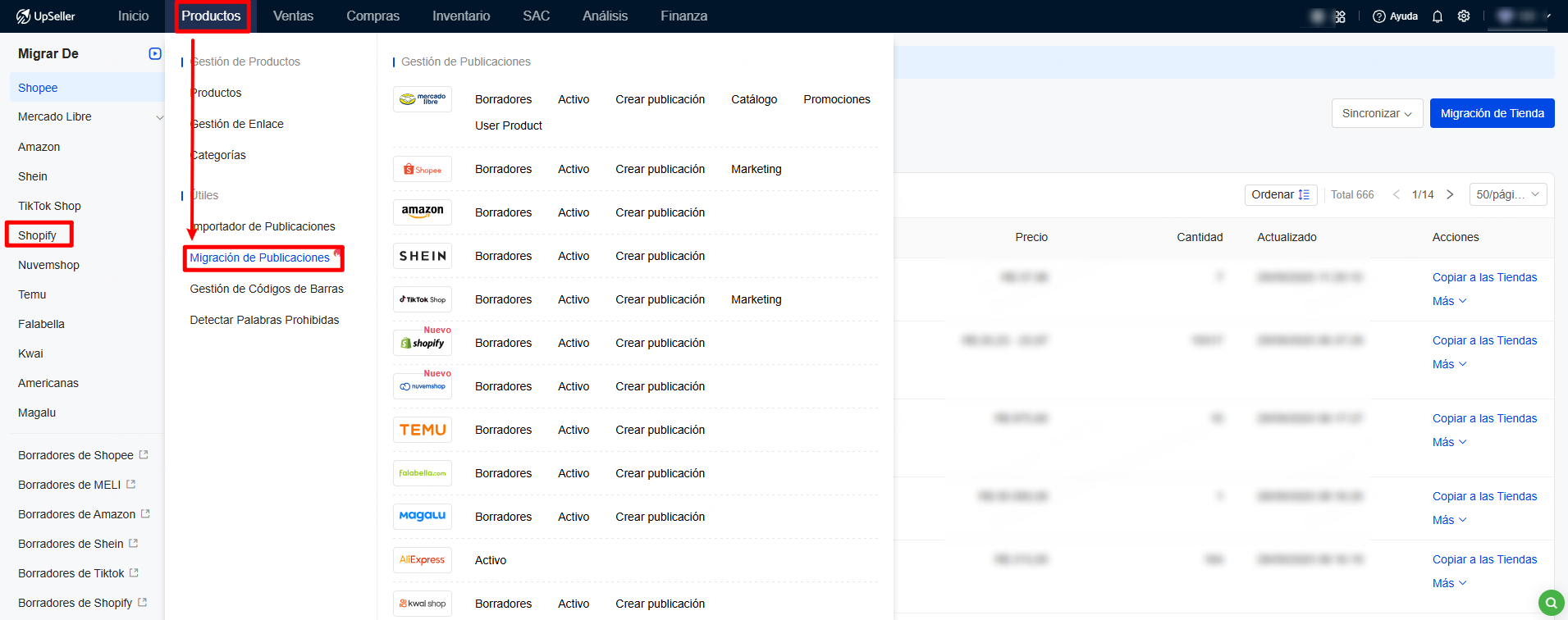
Task: Click the Shopify logo icon
Action: [x=422, y=343]
